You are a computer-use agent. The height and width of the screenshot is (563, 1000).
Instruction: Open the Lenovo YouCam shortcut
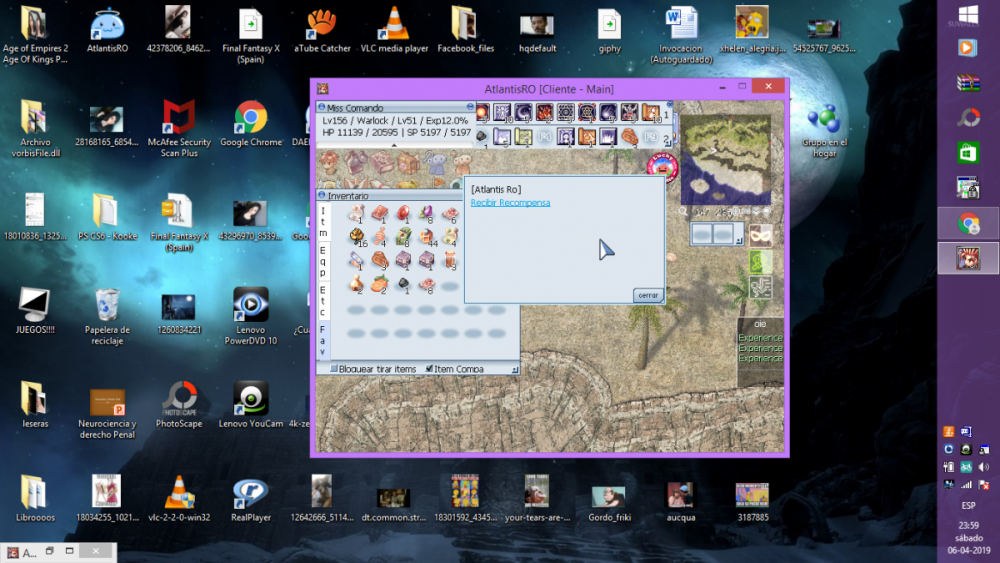(x=251, y=405)
